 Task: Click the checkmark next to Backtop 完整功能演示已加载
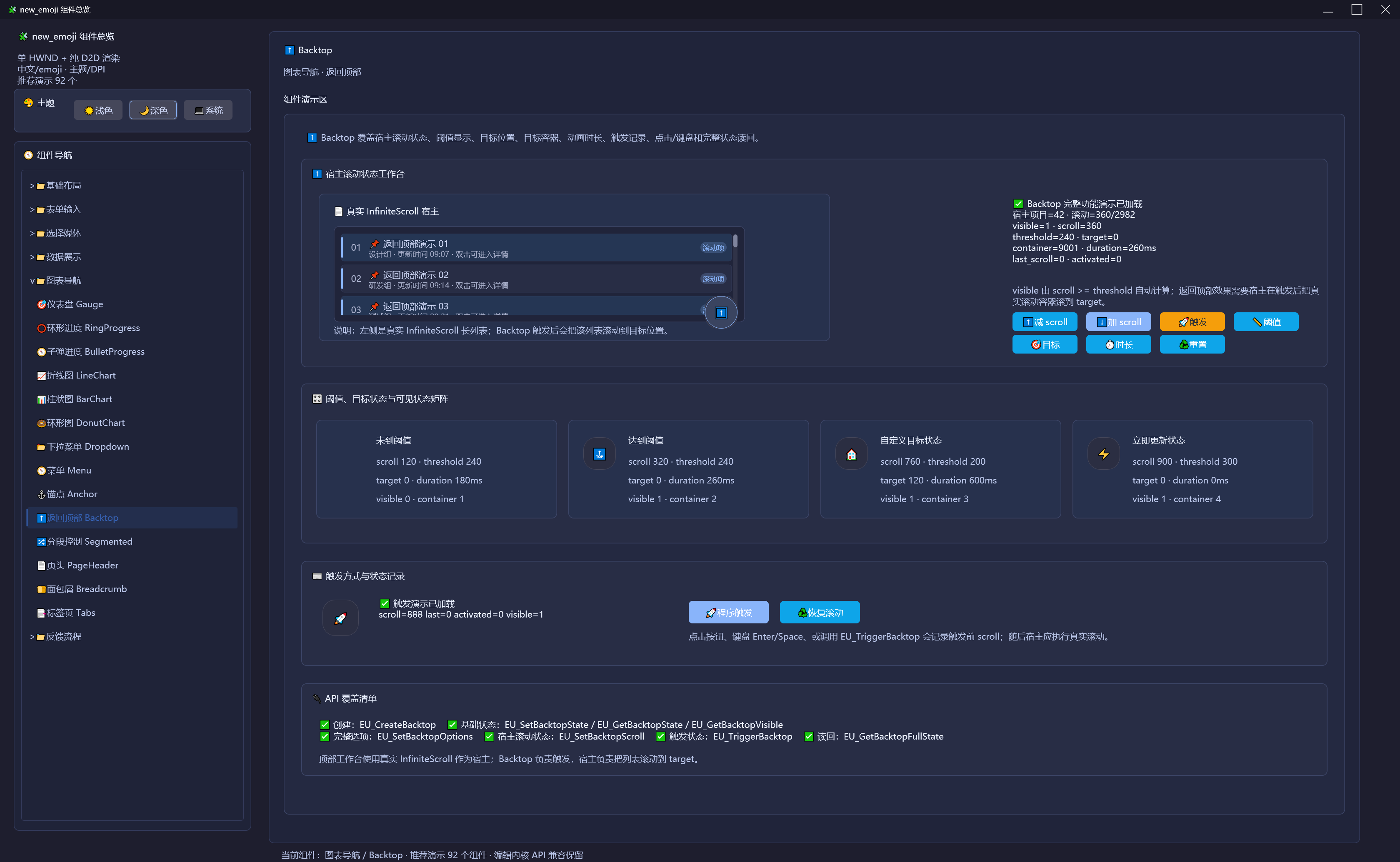(x=1018, y=204)
